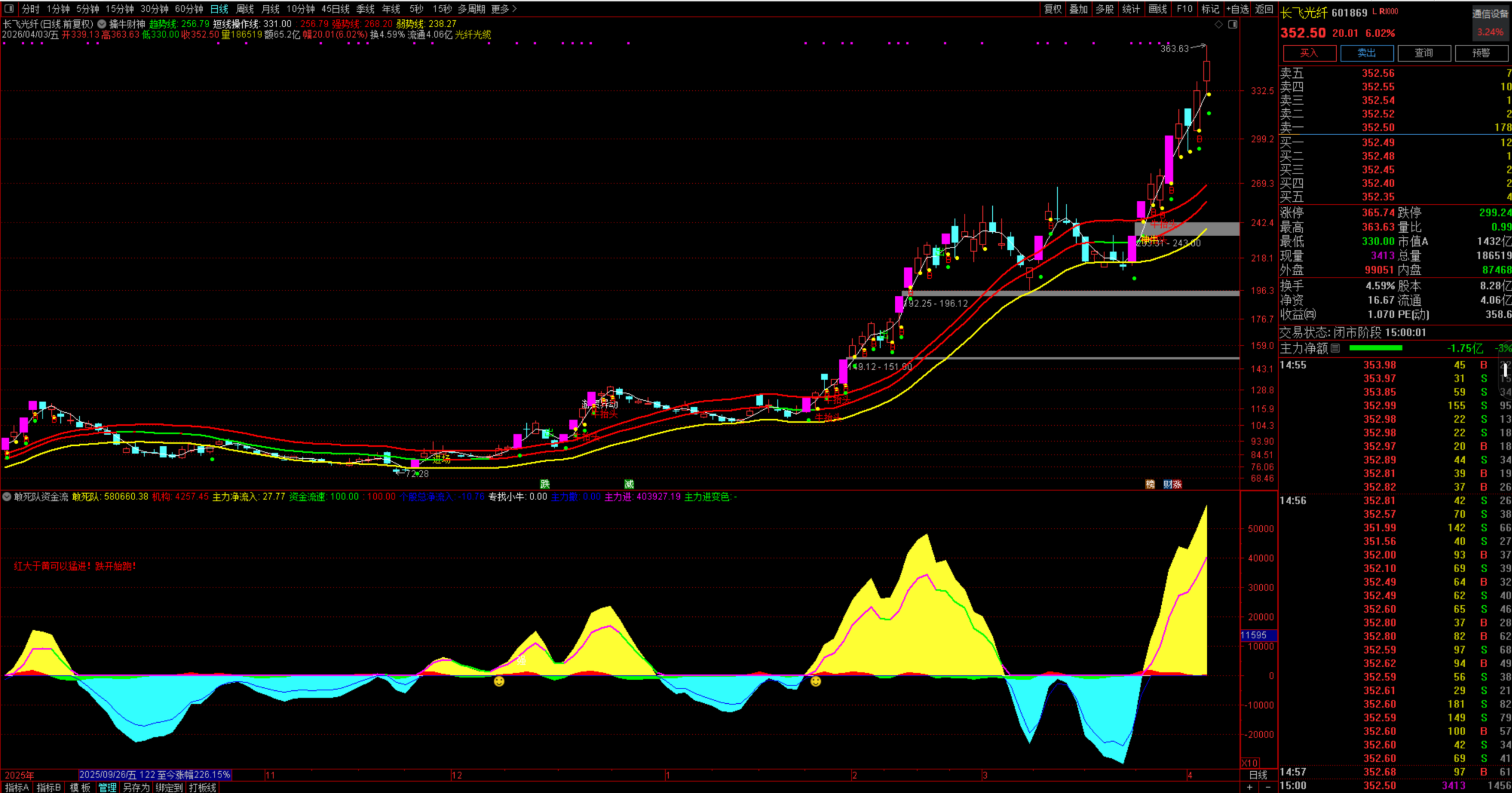This screenshot has width=1512, height=793.
Task: Expand 更多 period options
Action: pos(503,9)
